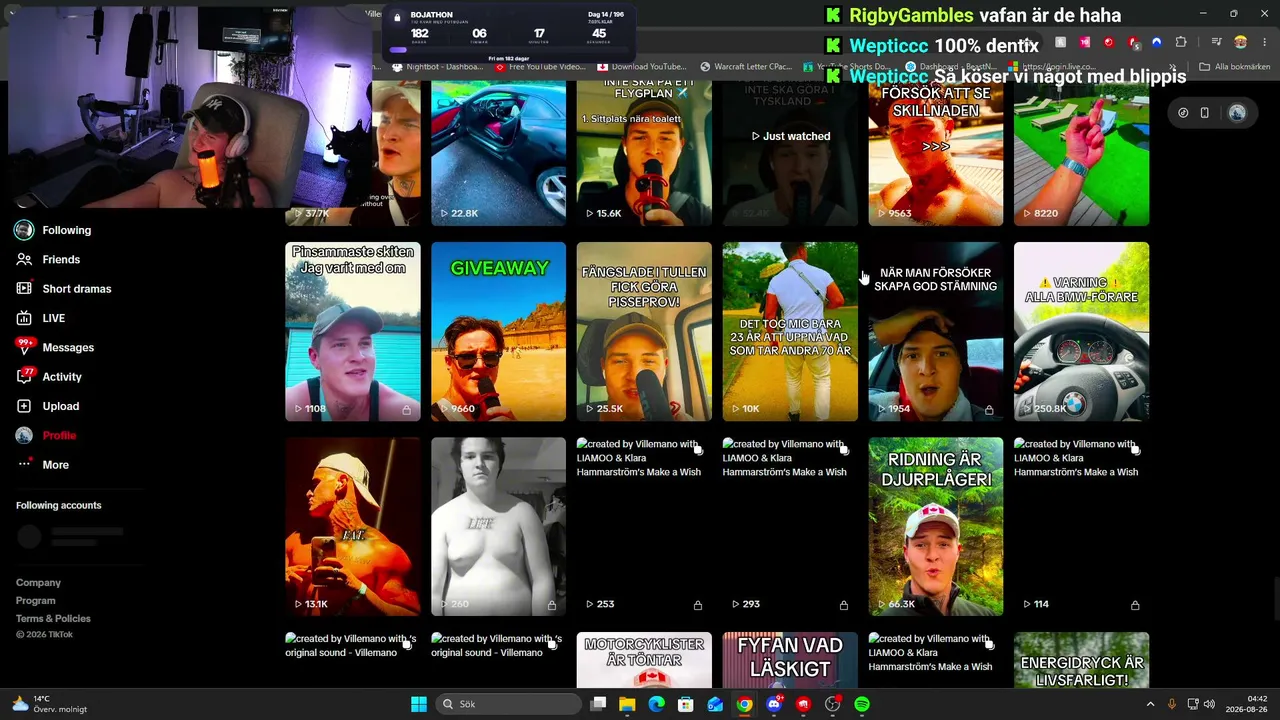The width and height of the screenshot is (1280, 720).
Task: Open the account avatar in top-right pill
Action: point(1237,113)
